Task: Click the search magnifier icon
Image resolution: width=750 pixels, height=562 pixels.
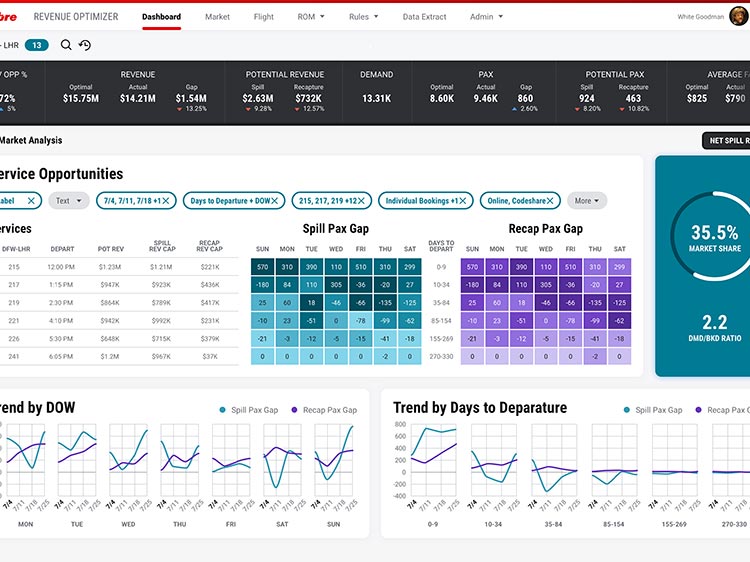Action: tap(66, 45)
